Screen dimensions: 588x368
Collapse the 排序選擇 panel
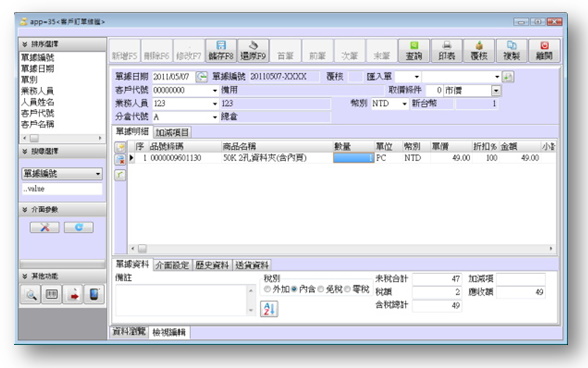click(24, 44)
